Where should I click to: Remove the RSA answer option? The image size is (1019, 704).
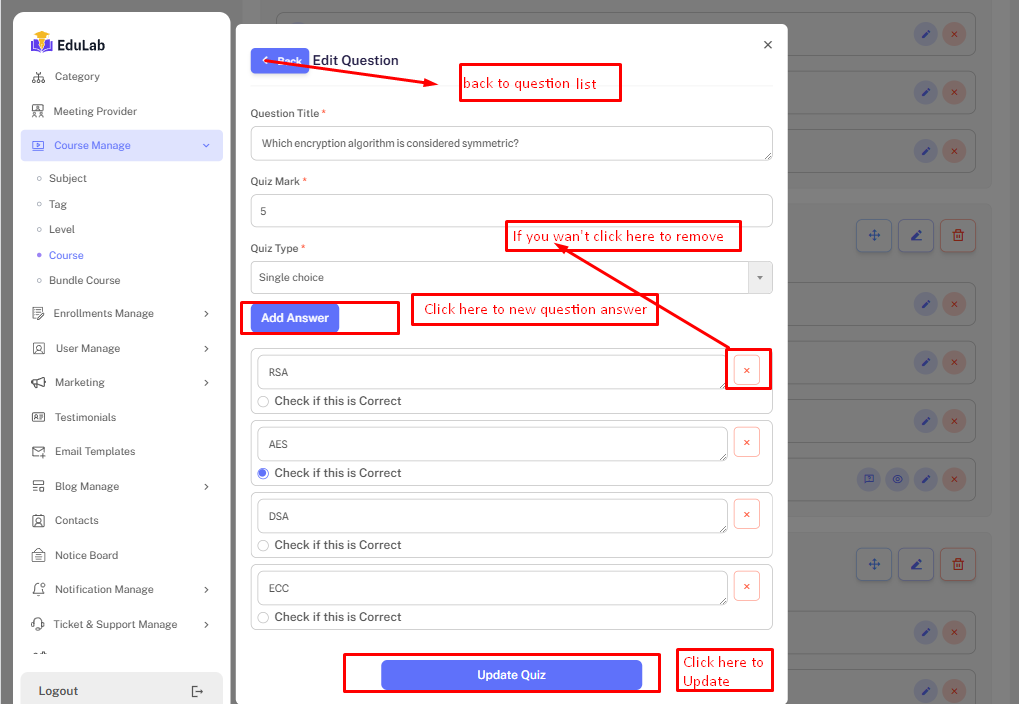[x=746, y=370]
